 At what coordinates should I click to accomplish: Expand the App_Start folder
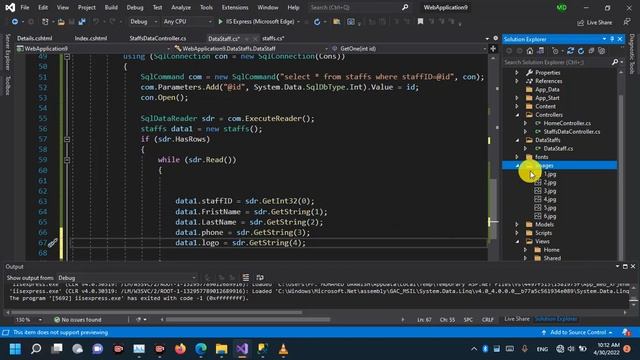517,98
